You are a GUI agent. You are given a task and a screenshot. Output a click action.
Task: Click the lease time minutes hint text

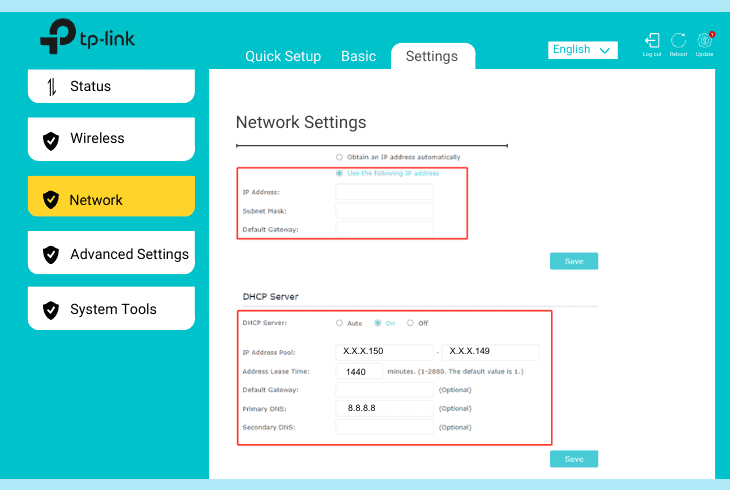click(455, 372)
